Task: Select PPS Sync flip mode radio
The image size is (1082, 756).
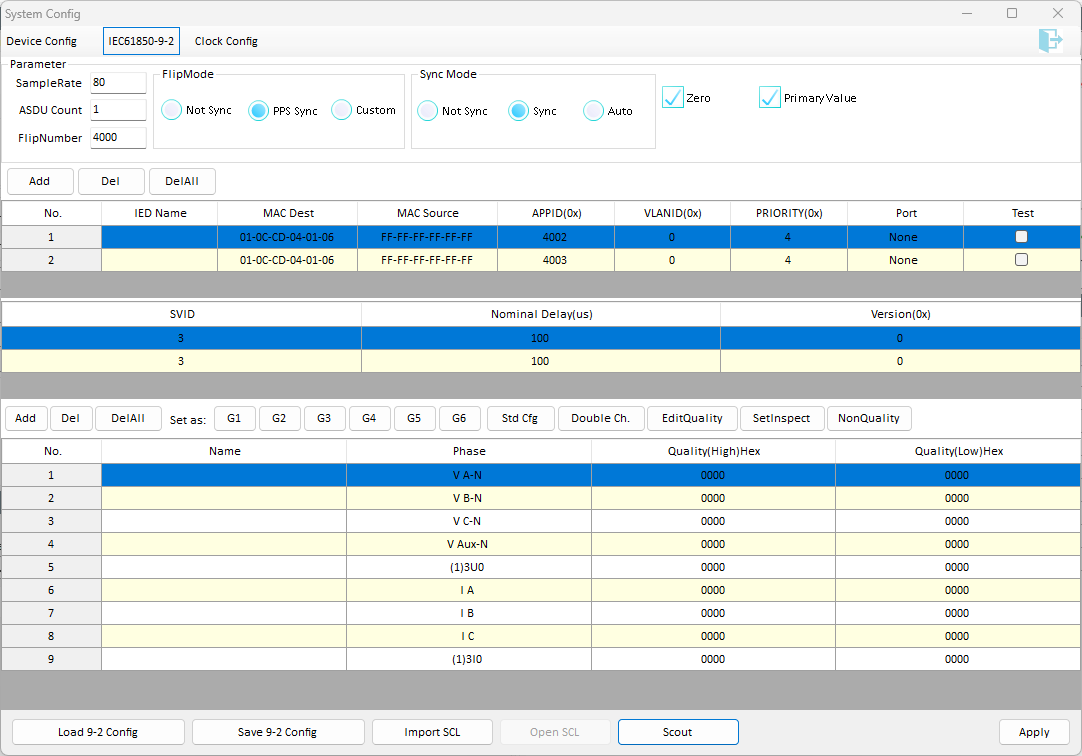Action: pyautogui.click(x=258, y=110)
